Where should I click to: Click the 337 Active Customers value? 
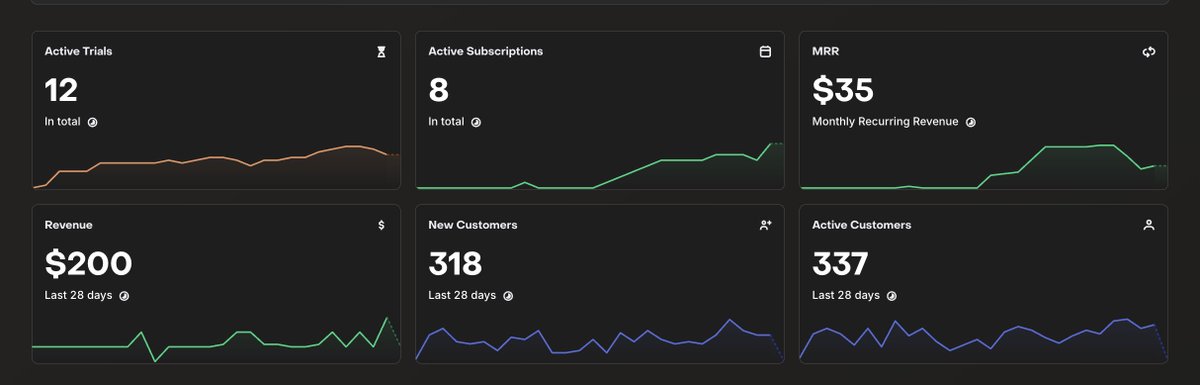(x=840, y=264)
